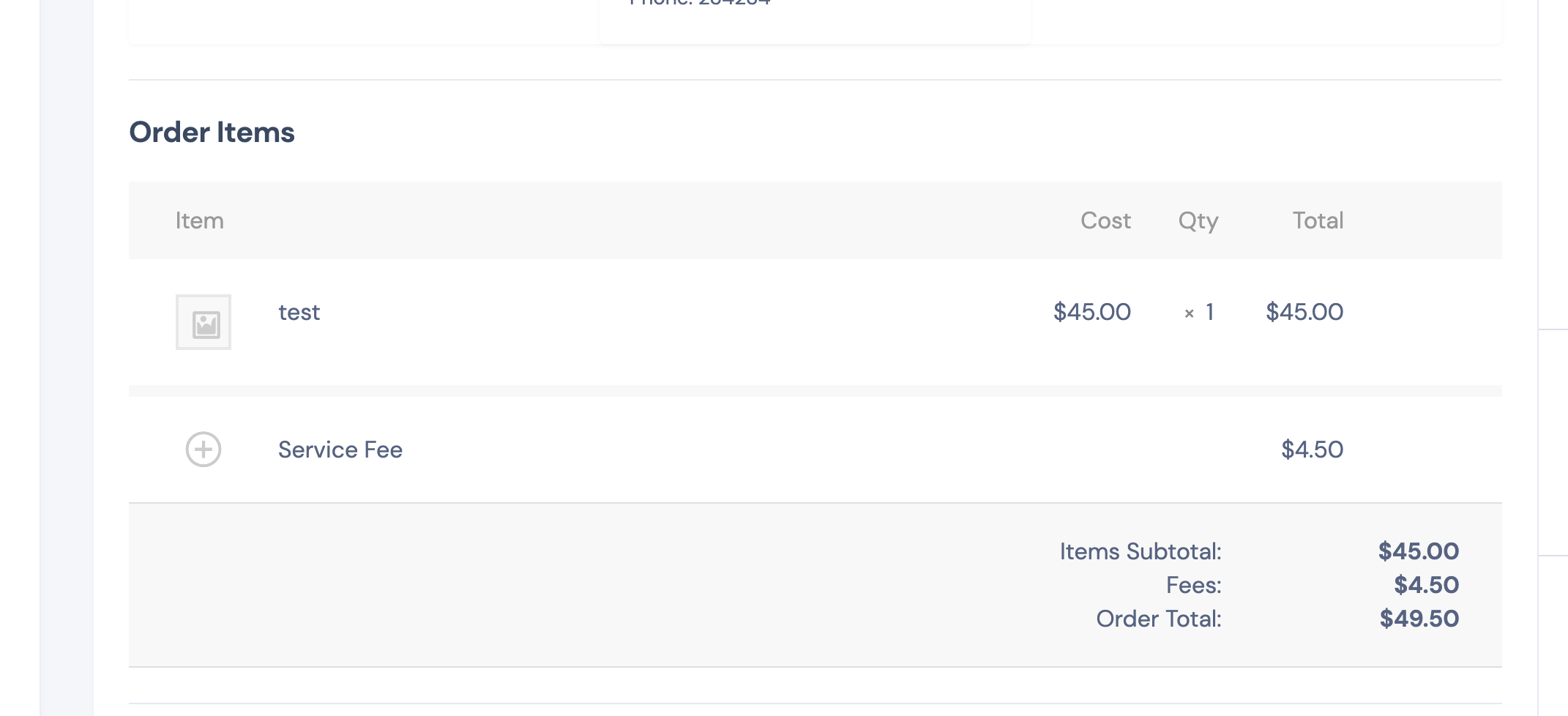Screen dimensions: 1568x716
Task: Click the Order Items section heading
Action: pos(212,133)
